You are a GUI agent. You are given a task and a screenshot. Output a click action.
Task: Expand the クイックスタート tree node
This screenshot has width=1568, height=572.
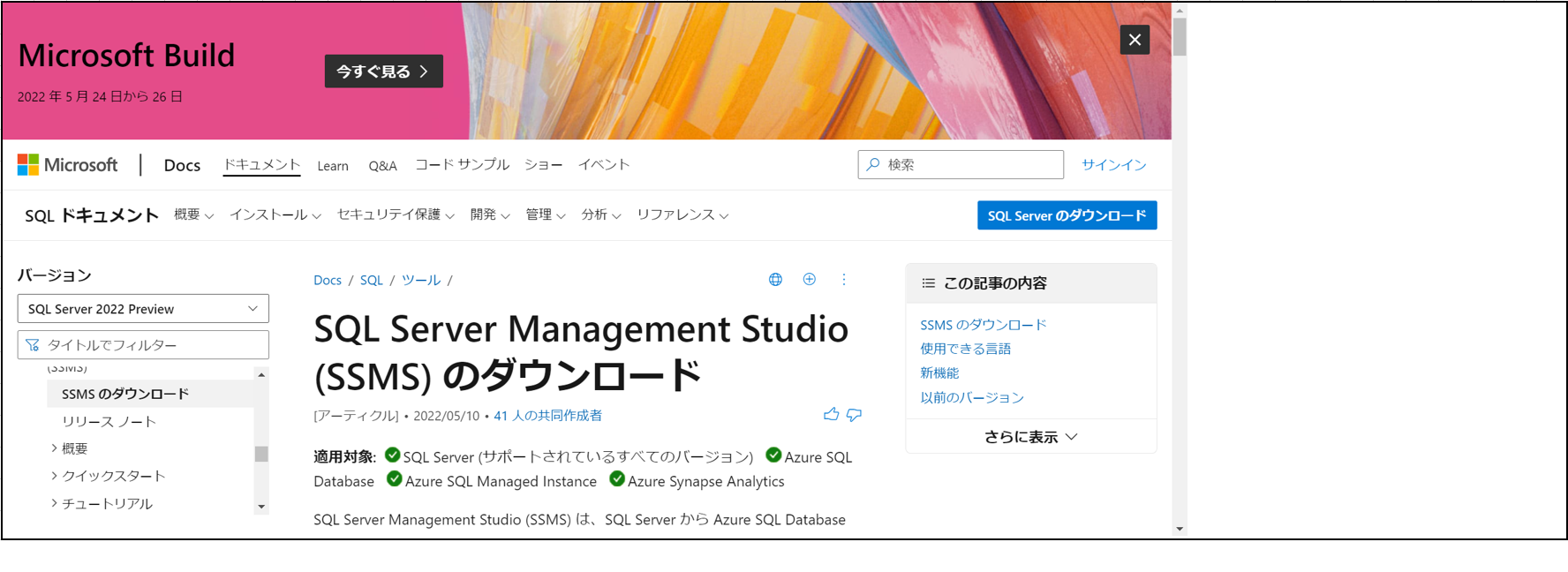[x=109, y=476]
